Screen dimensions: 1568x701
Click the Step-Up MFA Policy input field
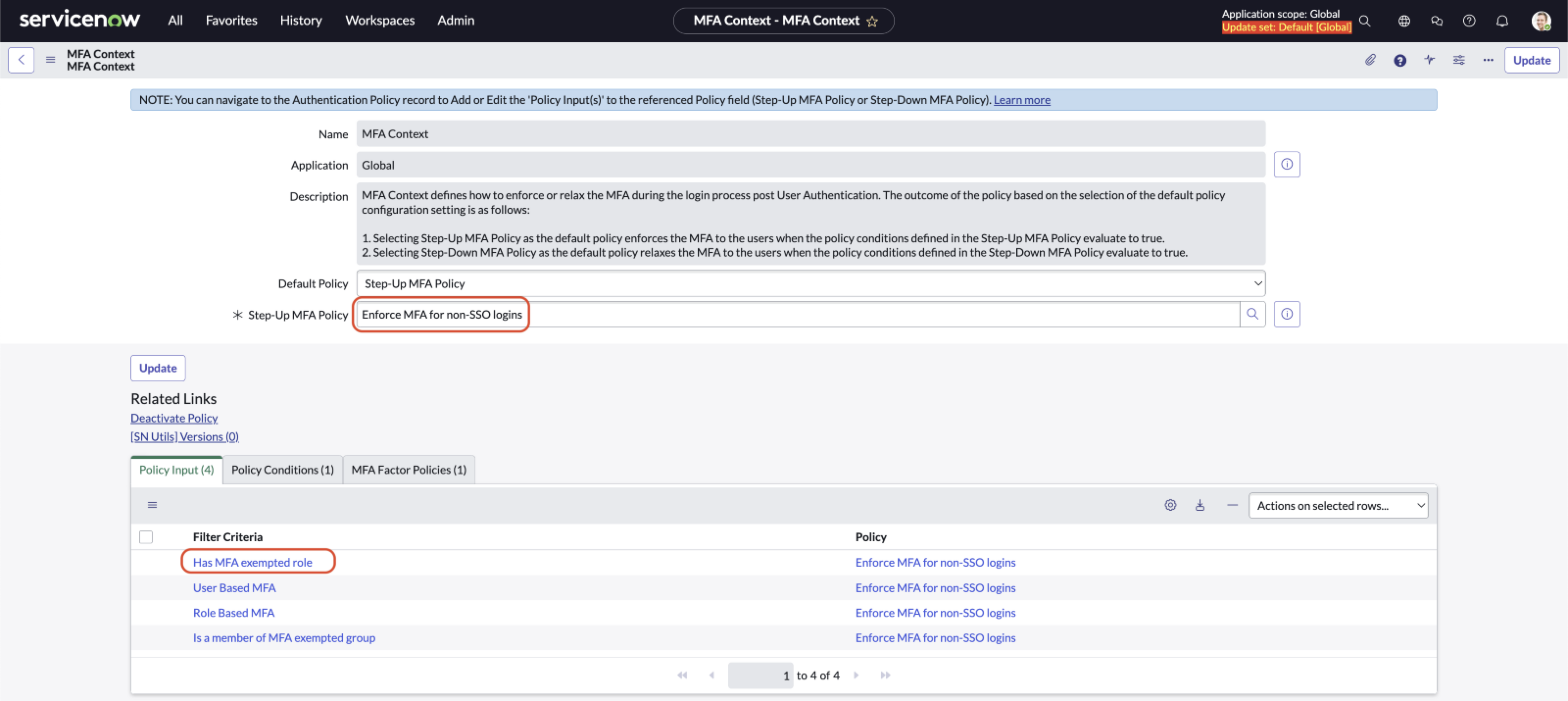(x=798, y=314)
